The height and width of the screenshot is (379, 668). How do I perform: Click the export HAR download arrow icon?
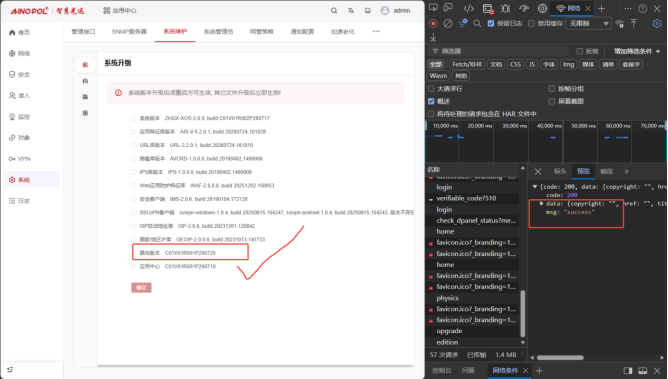coord(433,37)
